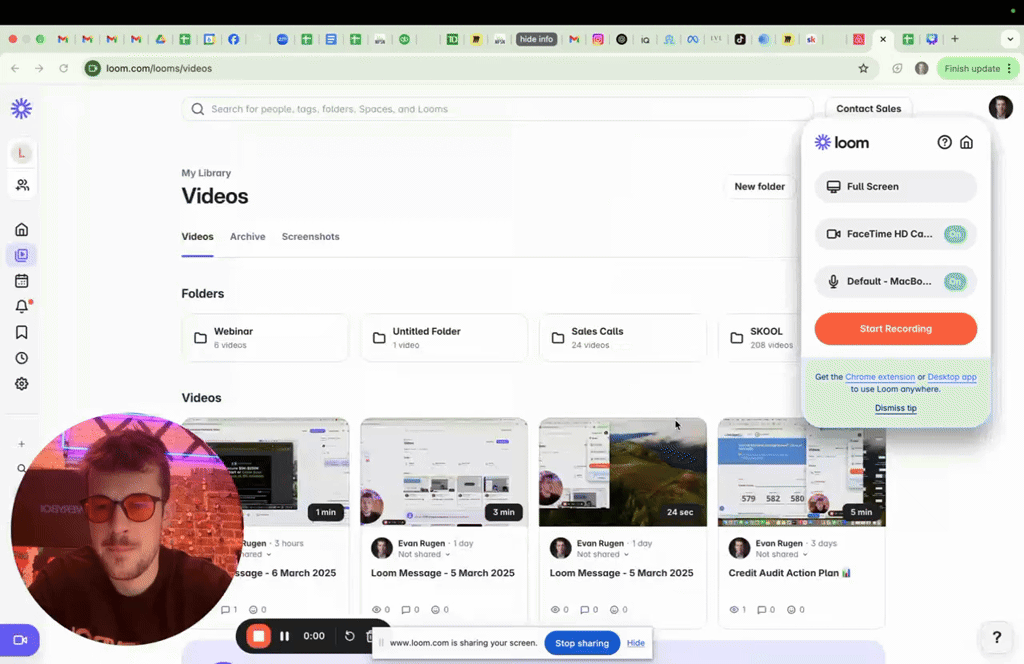Click Stop sharing button

coord(582,643)
